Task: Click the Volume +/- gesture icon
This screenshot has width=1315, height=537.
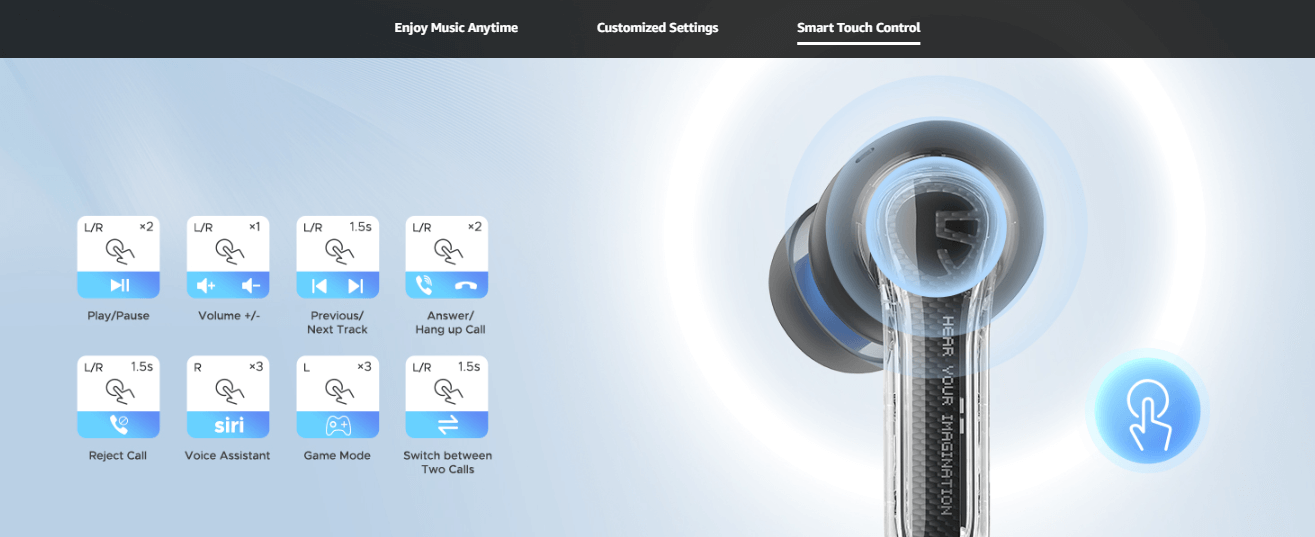Action: (228, 257)
